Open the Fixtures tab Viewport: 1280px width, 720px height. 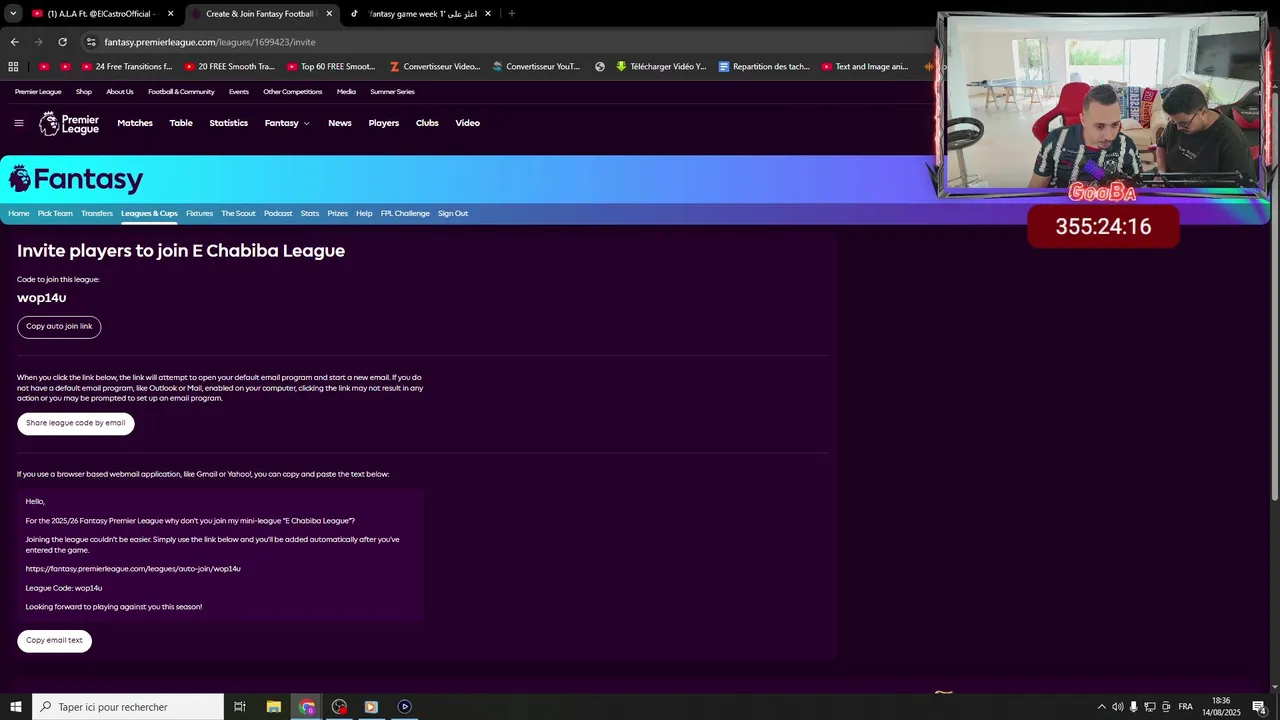[x=199, y=213]
